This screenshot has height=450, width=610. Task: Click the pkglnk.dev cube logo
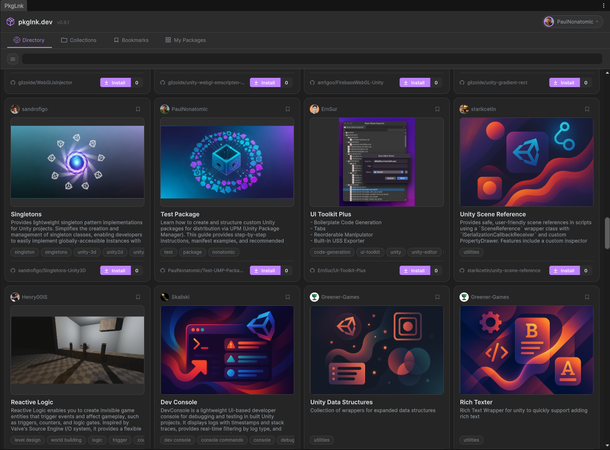[10, 22]
